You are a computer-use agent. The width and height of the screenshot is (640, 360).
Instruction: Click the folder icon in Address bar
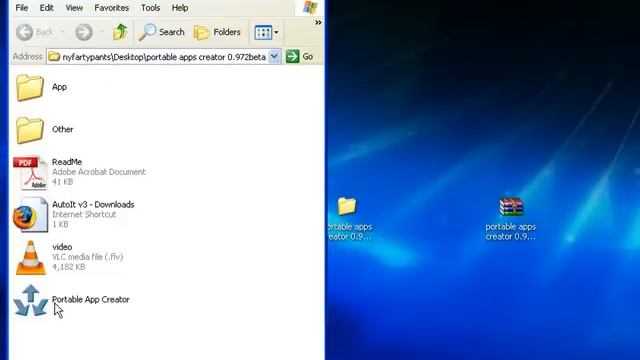click(54, 57)
